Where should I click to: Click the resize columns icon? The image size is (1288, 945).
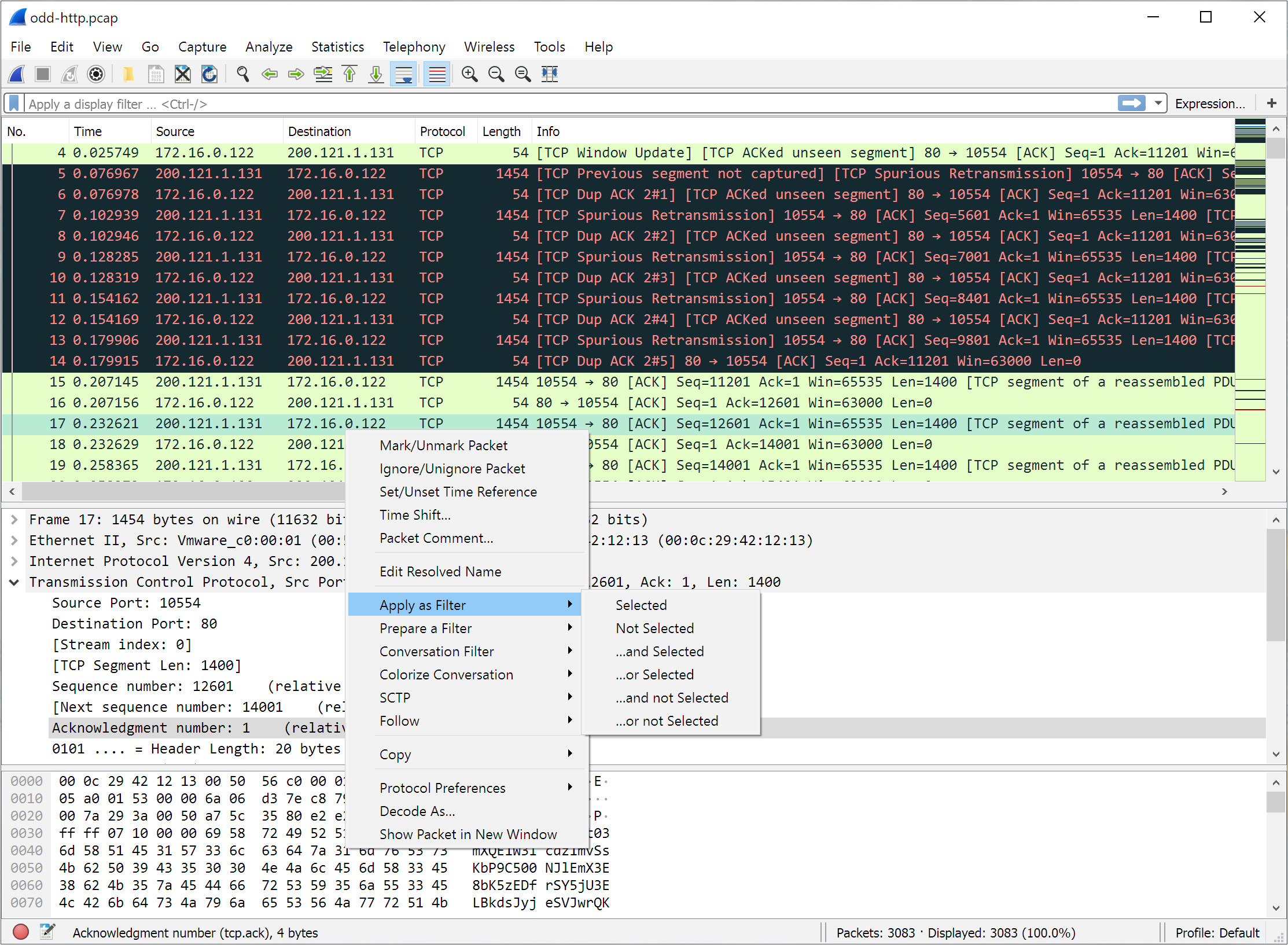tap(549, 74)
